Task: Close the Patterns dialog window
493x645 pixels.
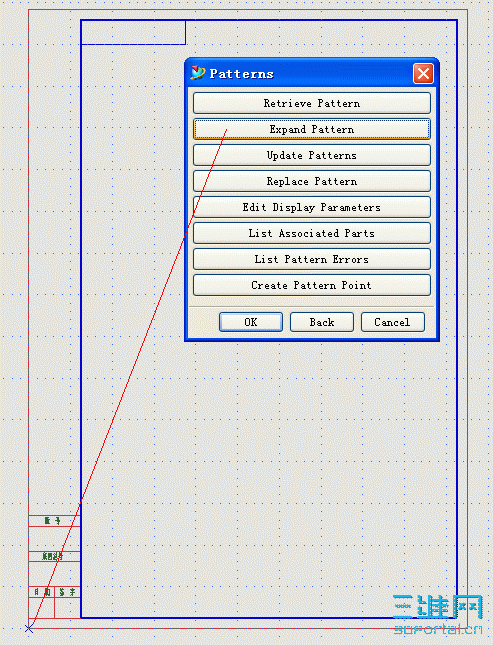Action: (423, 74)
